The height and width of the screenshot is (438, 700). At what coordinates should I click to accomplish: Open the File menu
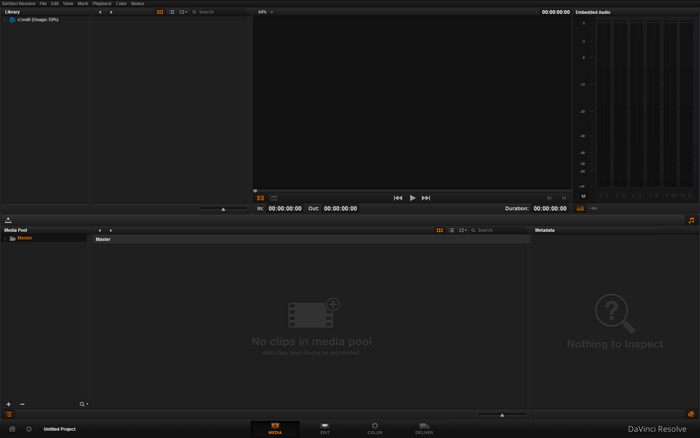[x=43, y=3]
